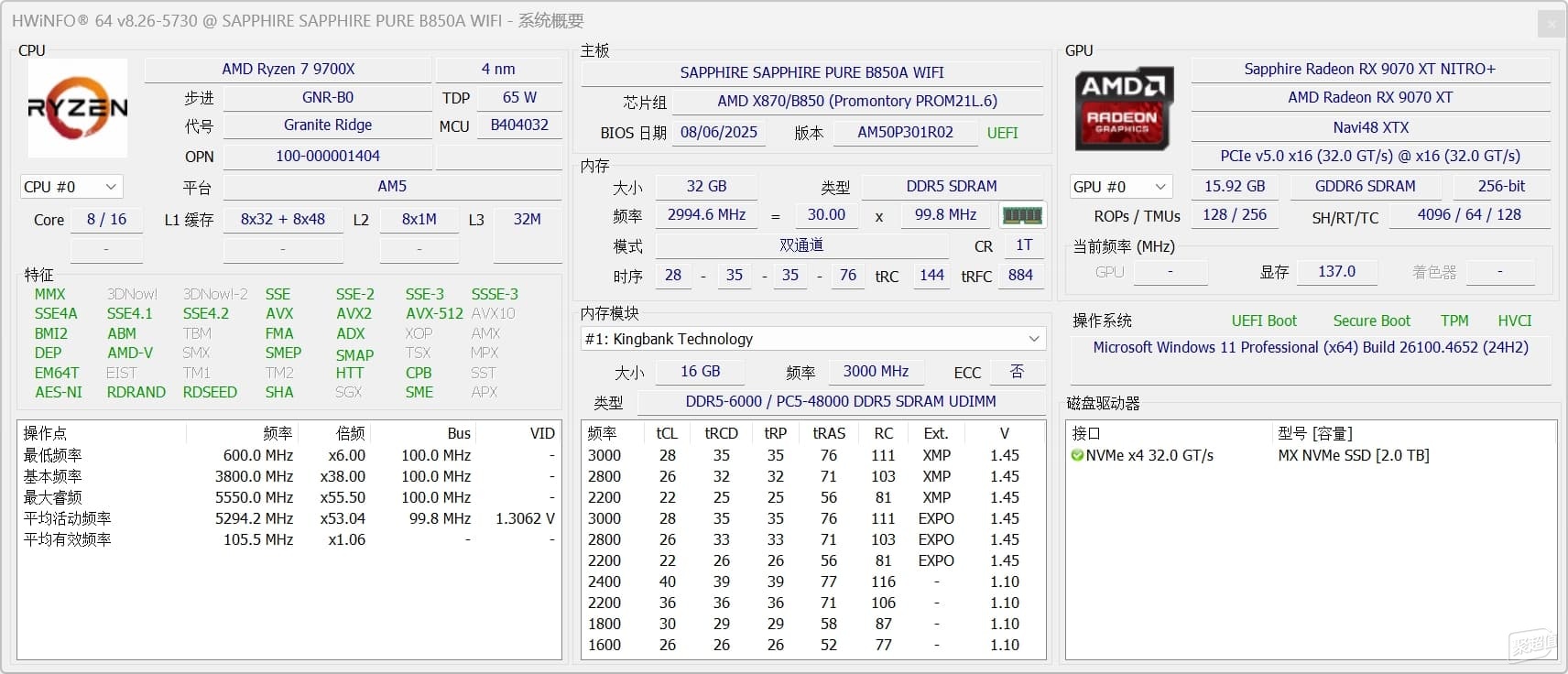Select the MX NVMe SSD 2.0 TB drive entry
1568x674 pixels.
[x=1353, y=455]
